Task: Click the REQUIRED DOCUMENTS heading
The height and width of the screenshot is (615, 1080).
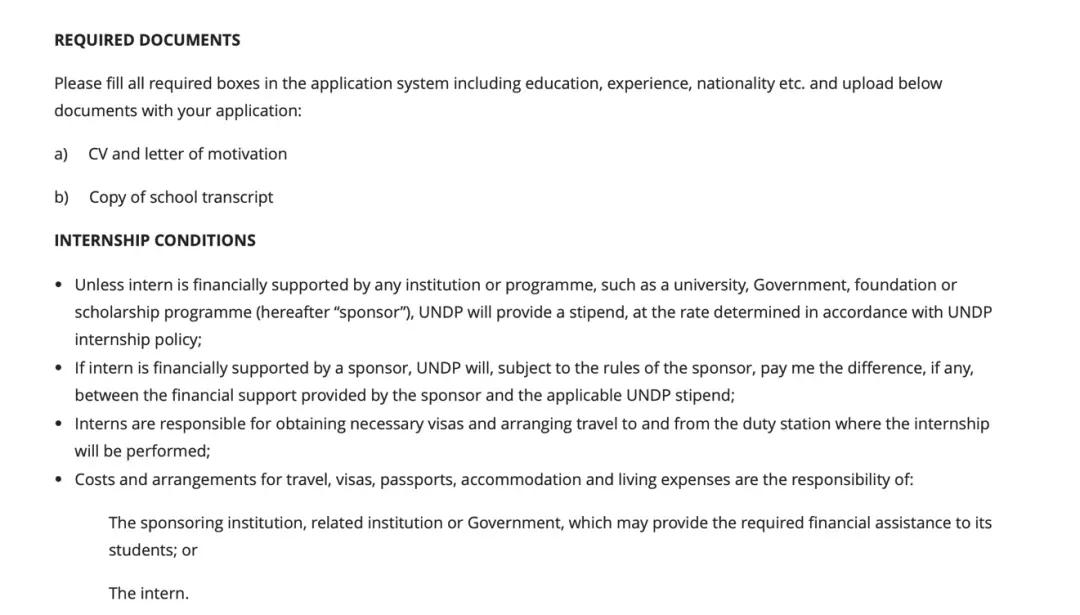Action: 147,40
